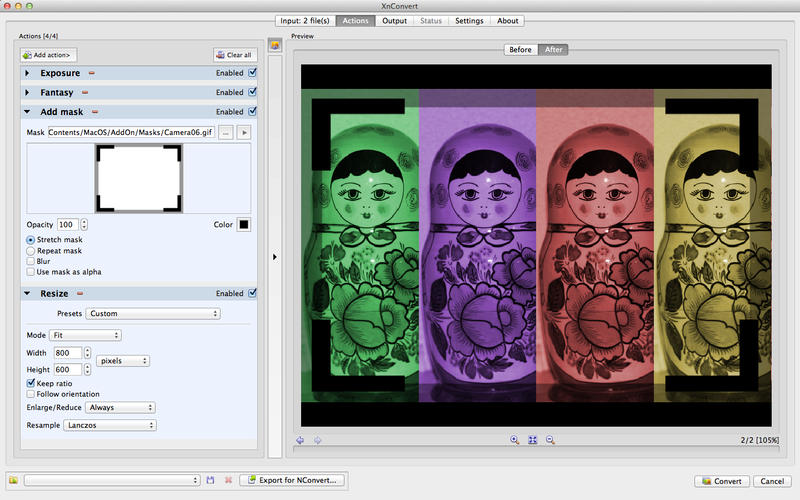Remove the Add mask action
This screenshot has width=800, height=500.
(94, 112)
